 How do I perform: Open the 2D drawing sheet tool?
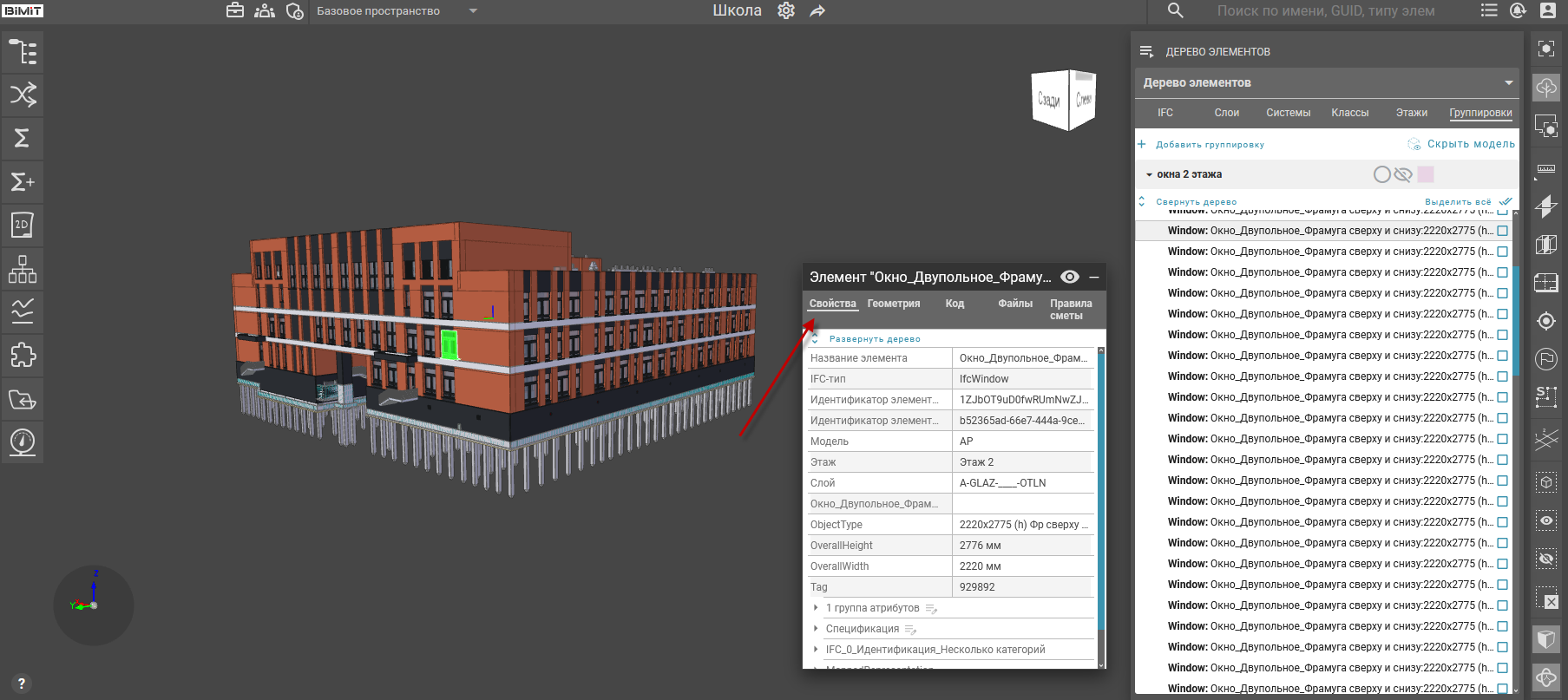click(x=23, y=226)
